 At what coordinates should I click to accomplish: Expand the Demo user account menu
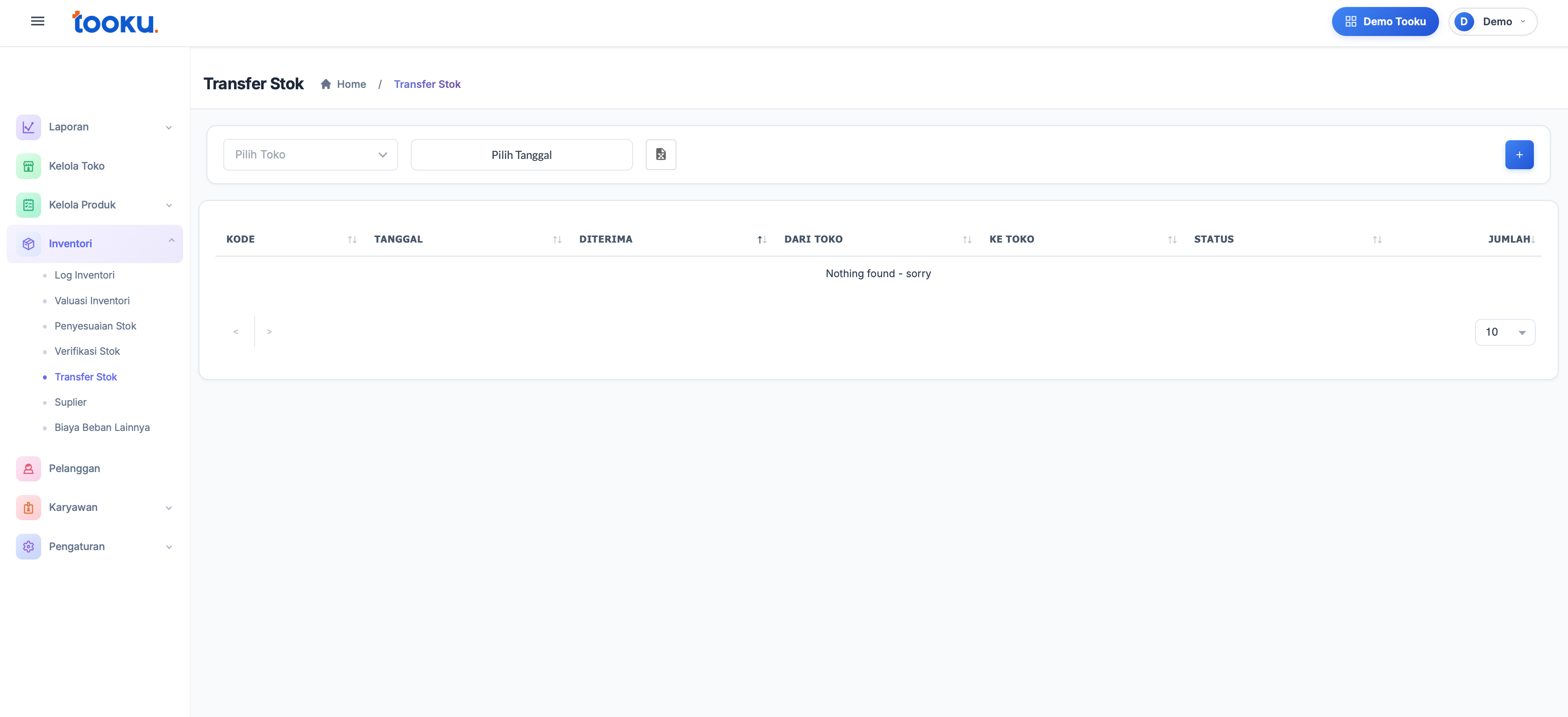[1492, 22]
